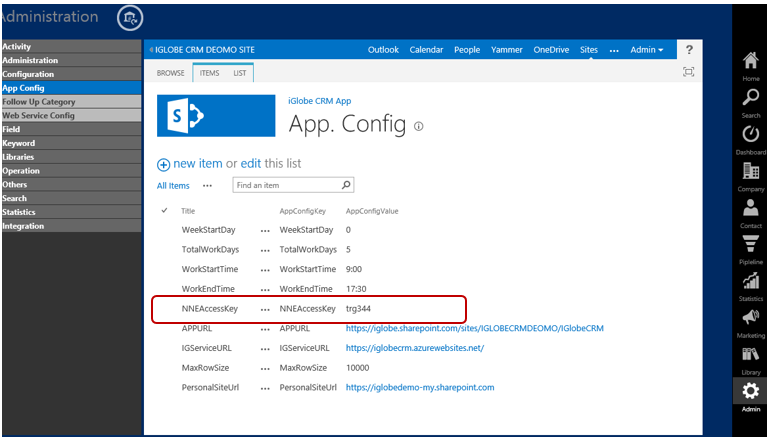
Task: Click the App. Config info icon
Action: pos(418,126)
